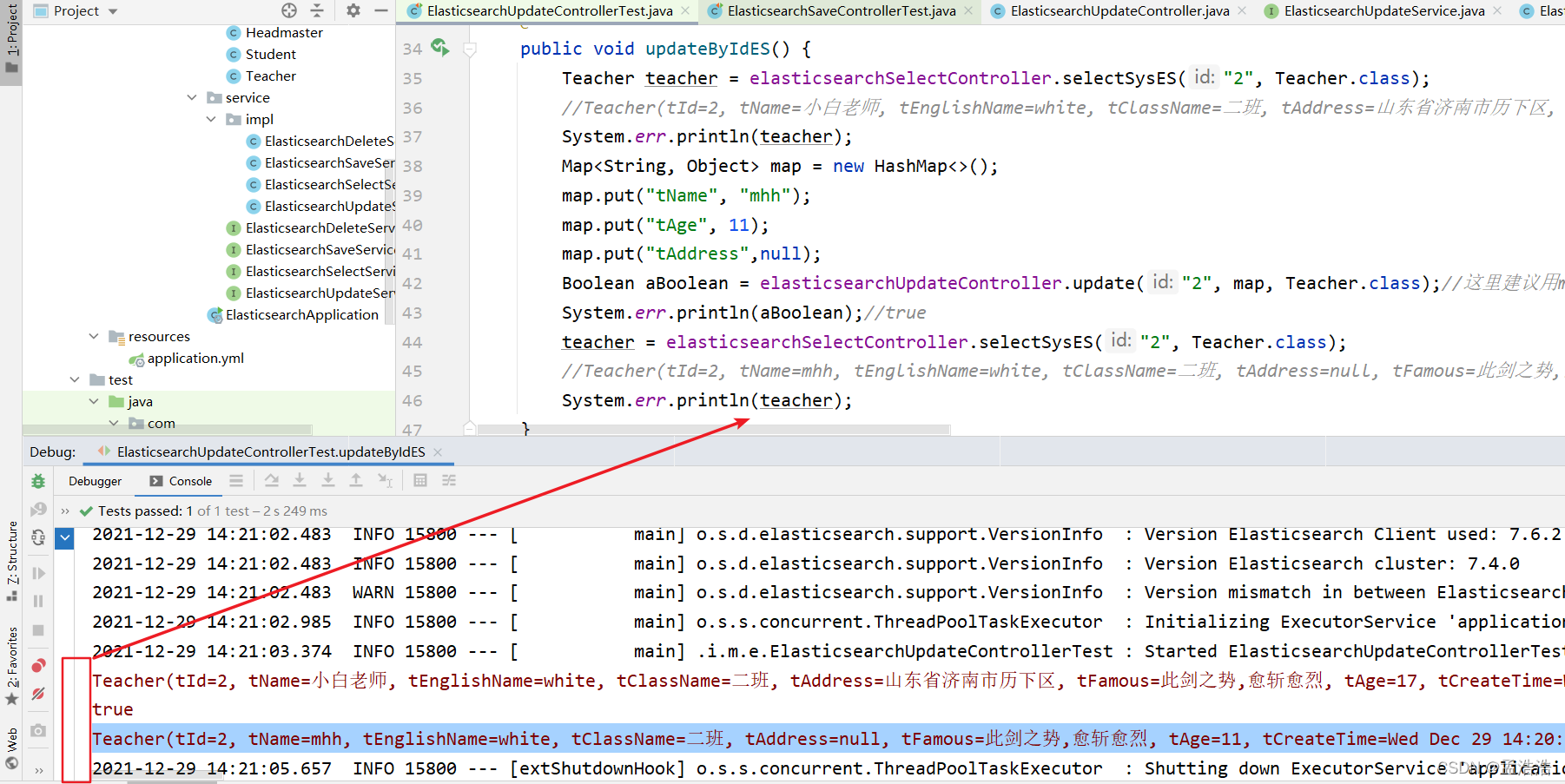This screenshot has width=1565, height=784.
Task: Show more debug sidebar actions
Action: tap(38, 770)
